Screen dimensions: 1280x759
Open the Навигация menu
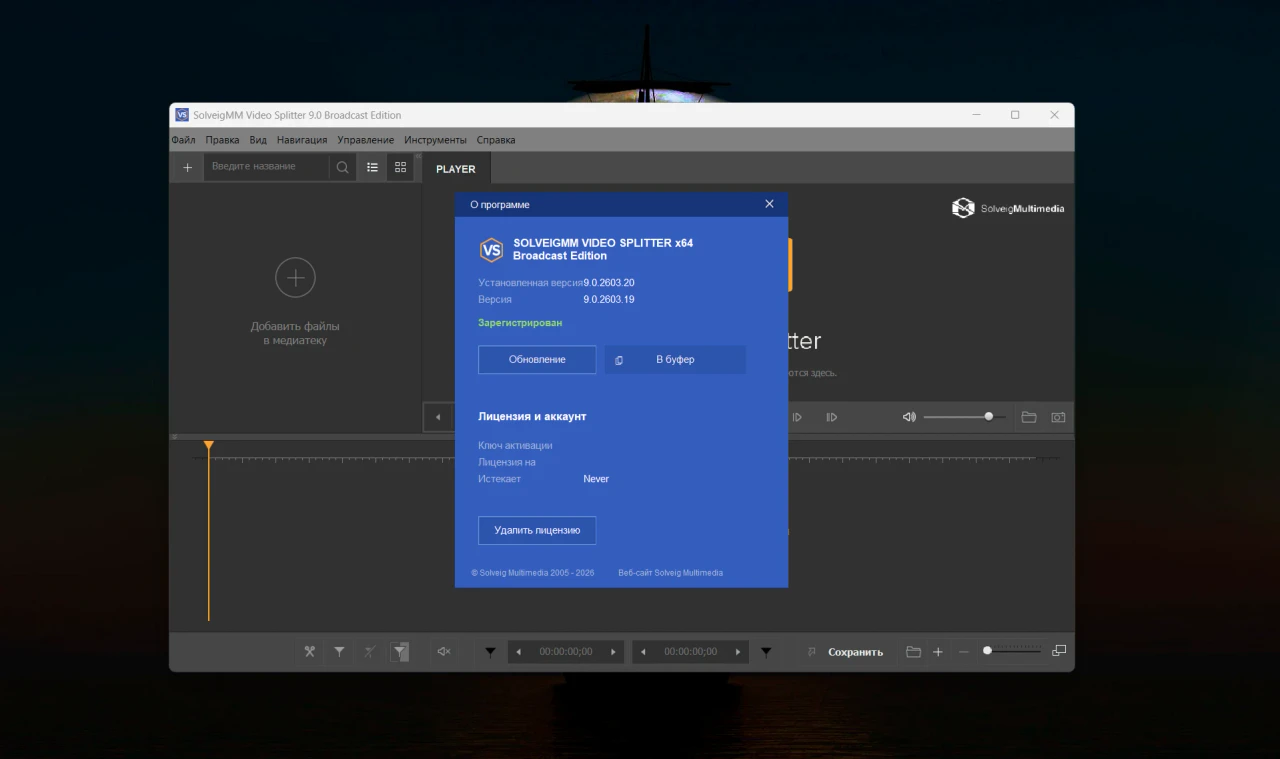(302, 140)
